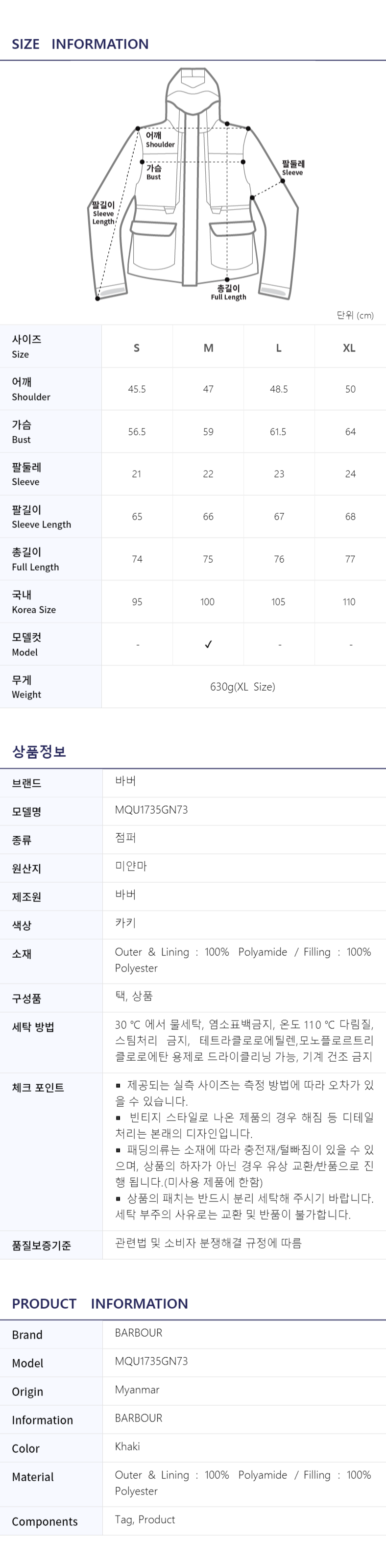This screenshot has width=386, height=1568.
Task: Select the XL size column header
Action: click(x=350, y=348)
